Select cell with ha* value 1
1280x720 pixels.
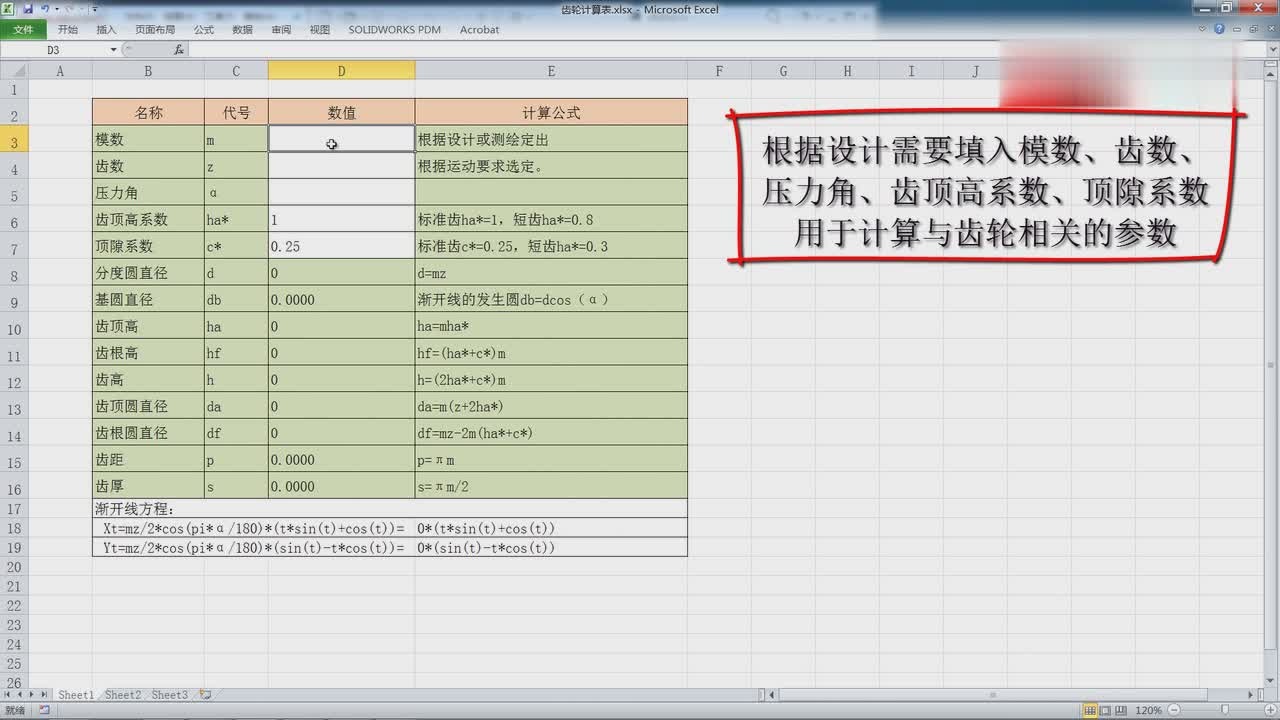341,219
